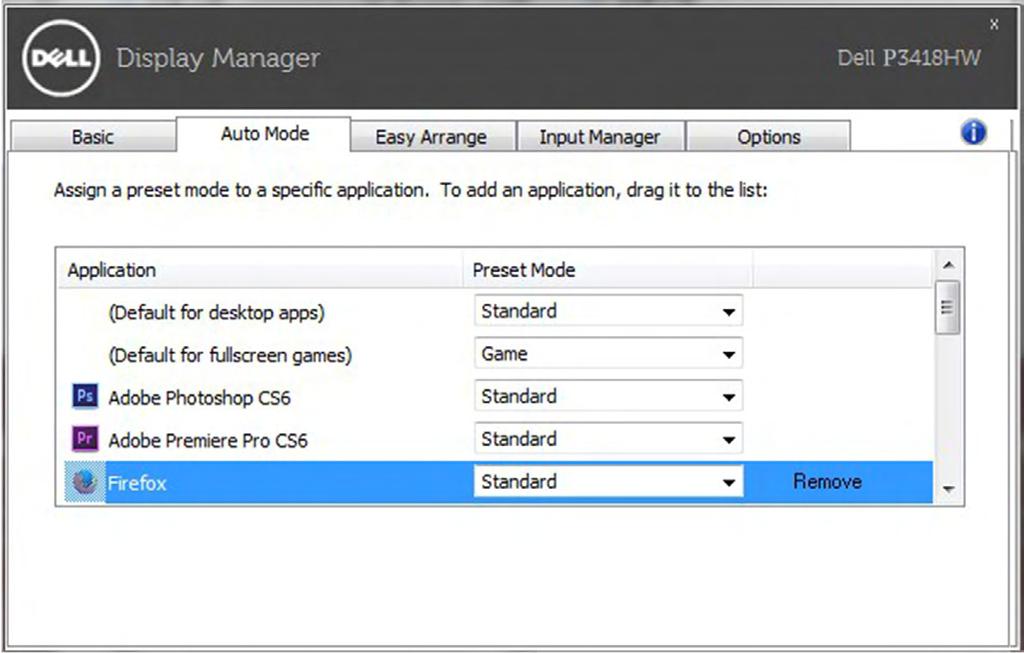Click the blue info icon

point(973,133)
